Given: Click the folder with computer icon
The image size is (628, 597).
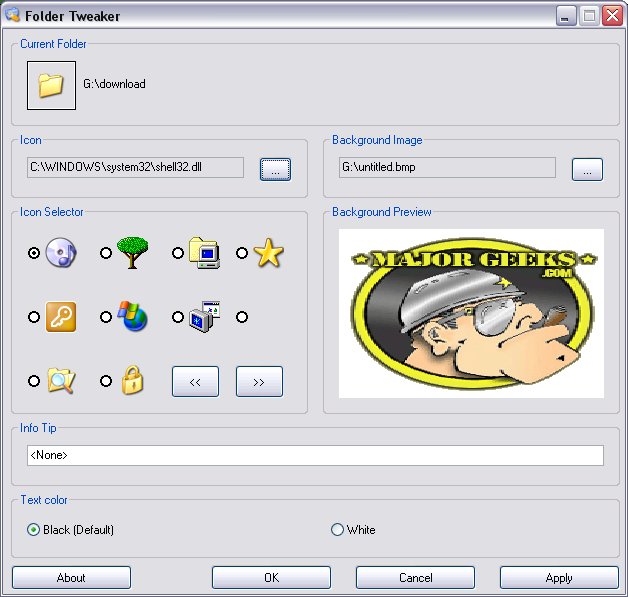Looking at the screenshot, I should click(x=205, y=253).
